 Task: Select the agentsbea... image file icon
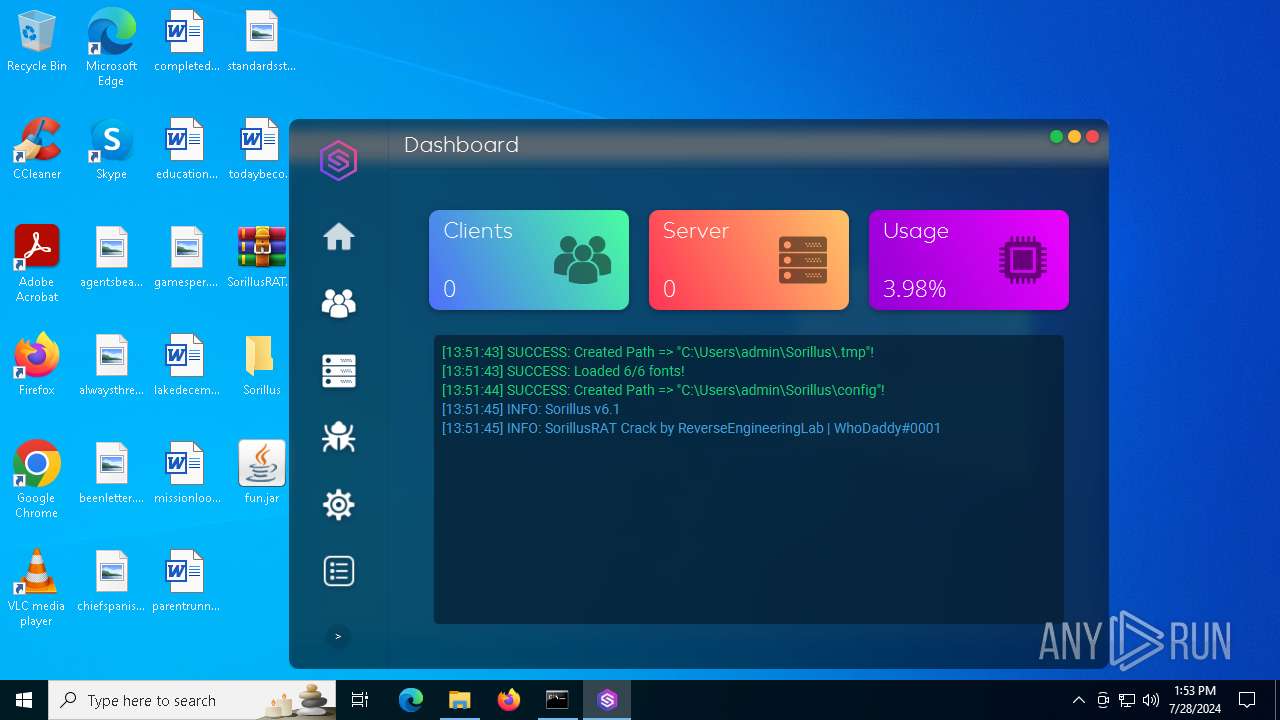click(x=111, y=257)
